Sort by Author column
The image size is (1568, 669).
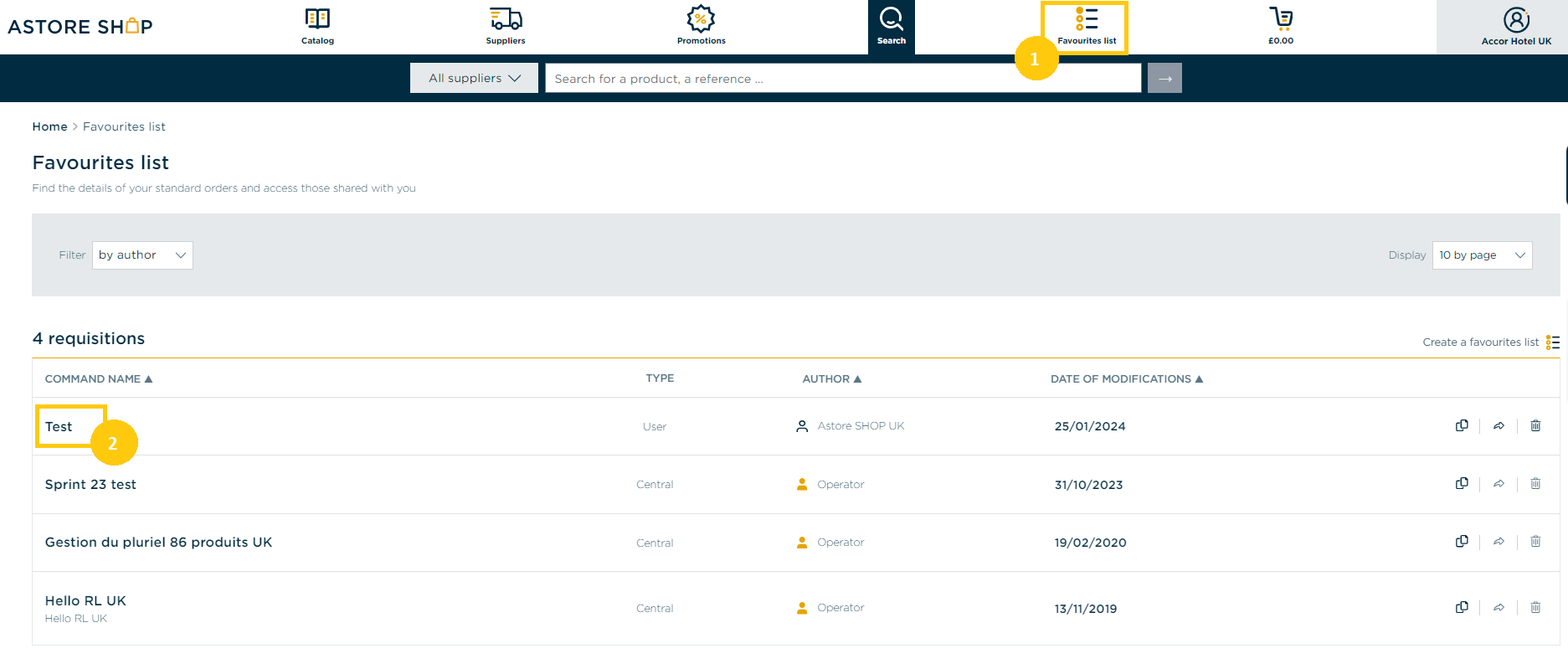click(x=832, y=379)
